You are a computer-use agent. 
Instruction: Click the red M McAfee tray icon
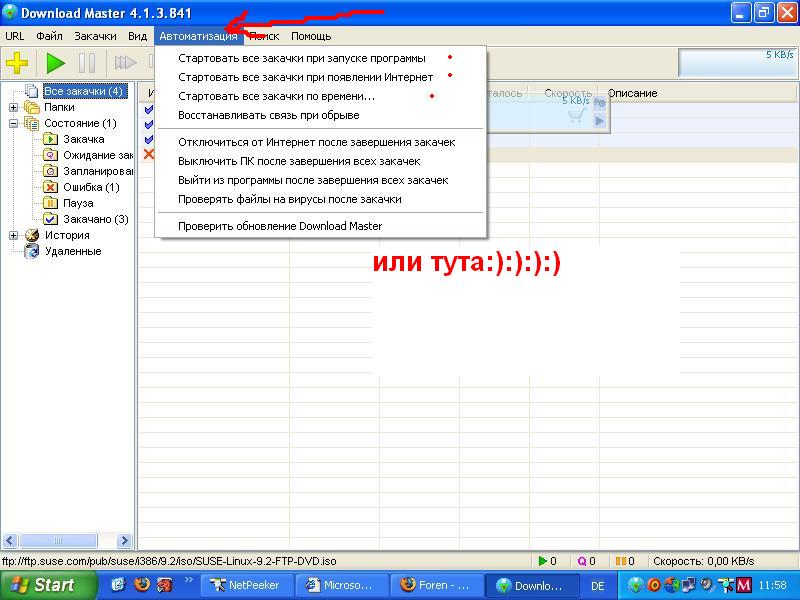coord(743,585)
